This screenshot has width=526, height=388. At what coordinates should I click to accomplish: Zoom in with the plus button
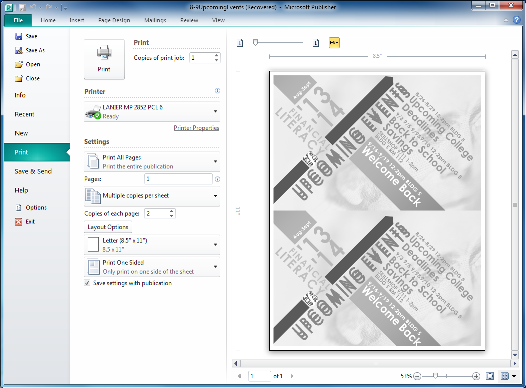476,376
